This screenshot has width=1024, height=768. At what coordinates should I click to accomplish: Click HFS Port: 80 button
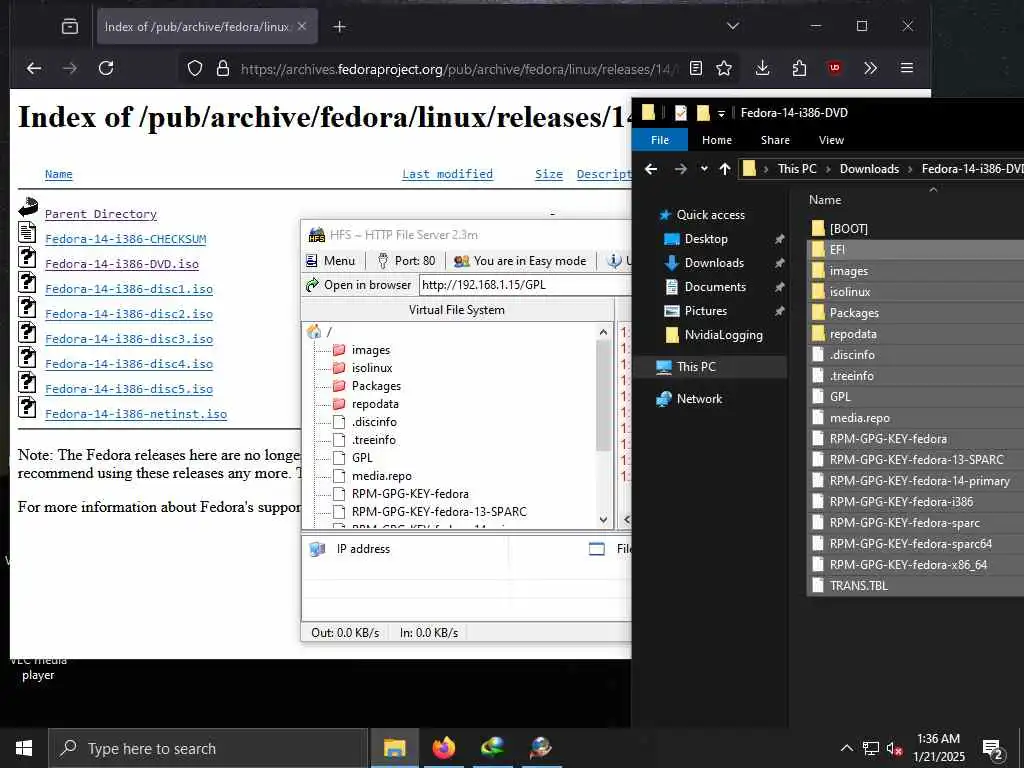coord(406,261)
